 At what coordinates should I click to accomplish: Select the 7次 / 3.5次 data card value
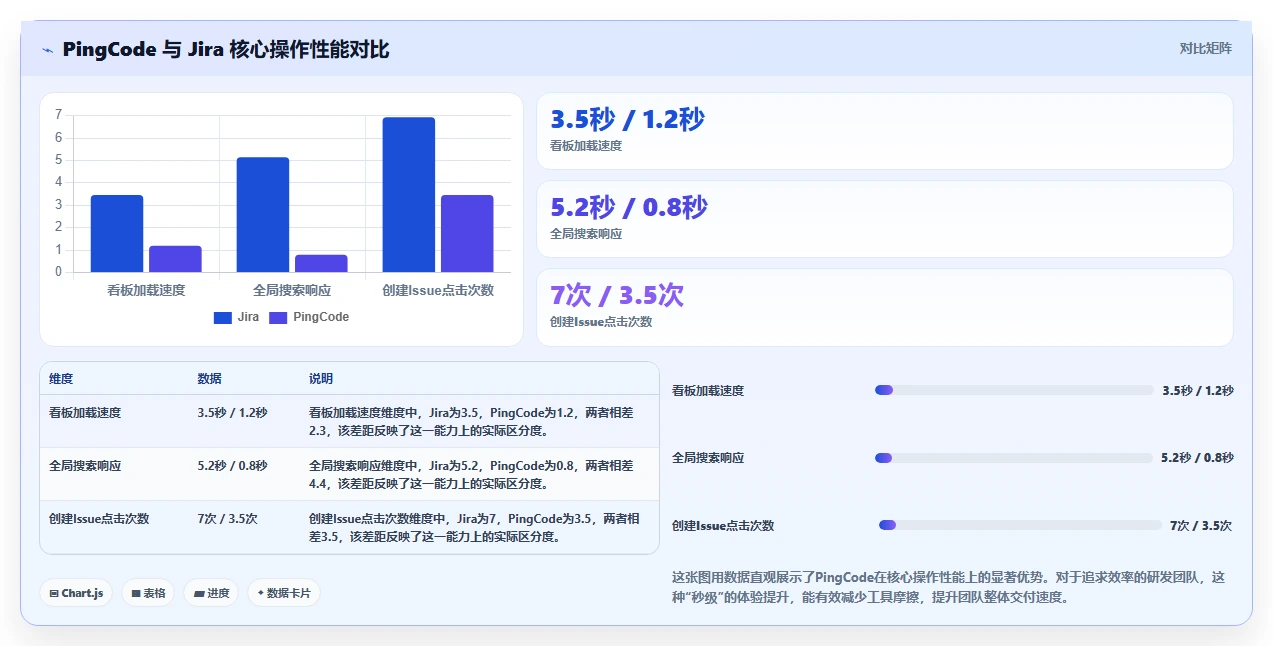tap(617, 296)
